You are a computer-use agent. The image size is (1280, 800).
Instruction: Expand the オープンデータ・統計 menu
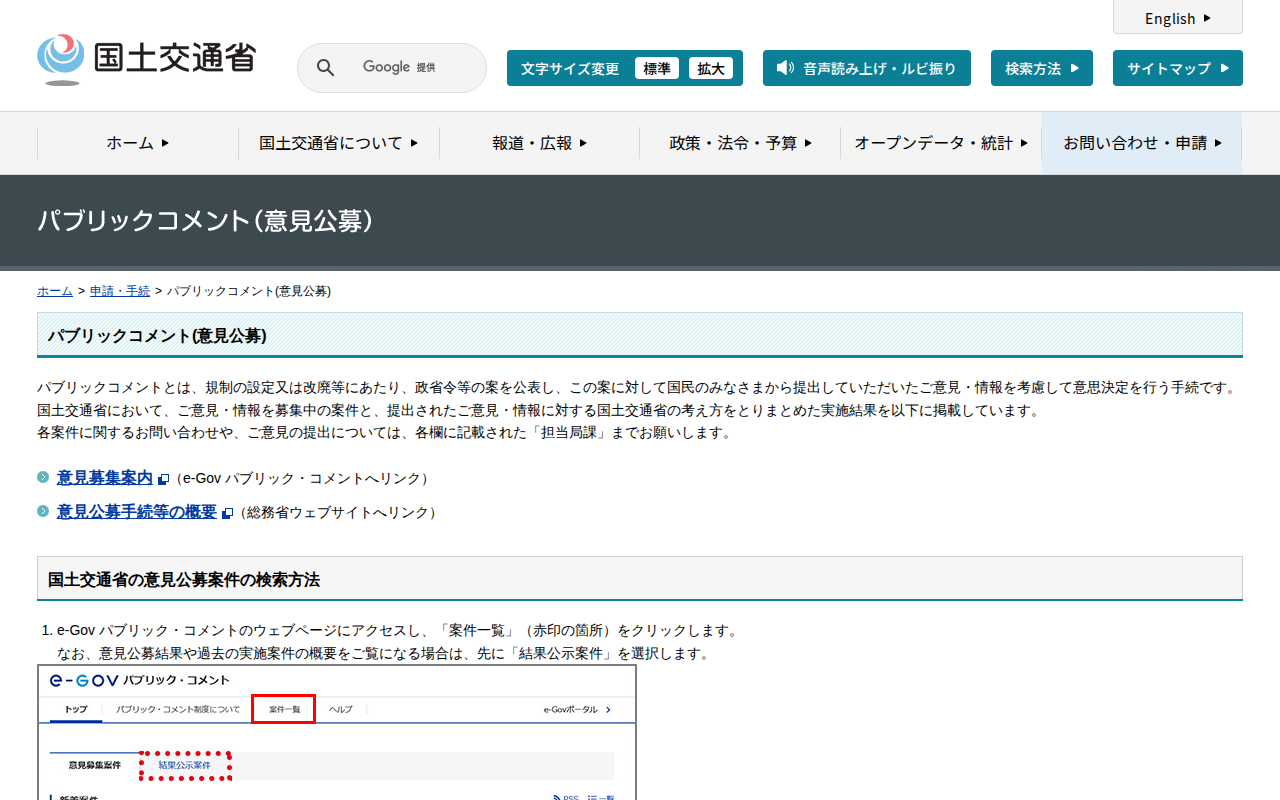coord(941,143)
